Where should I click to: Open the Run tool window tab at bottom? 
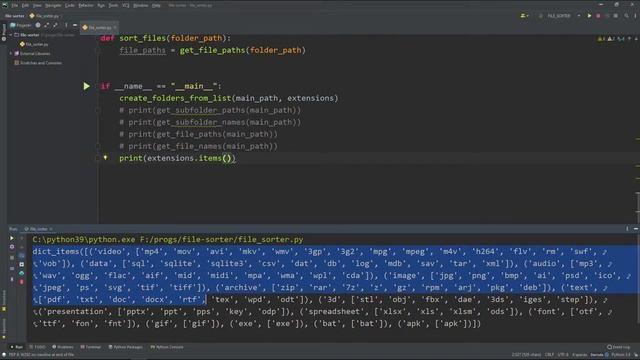click(17, 347)
